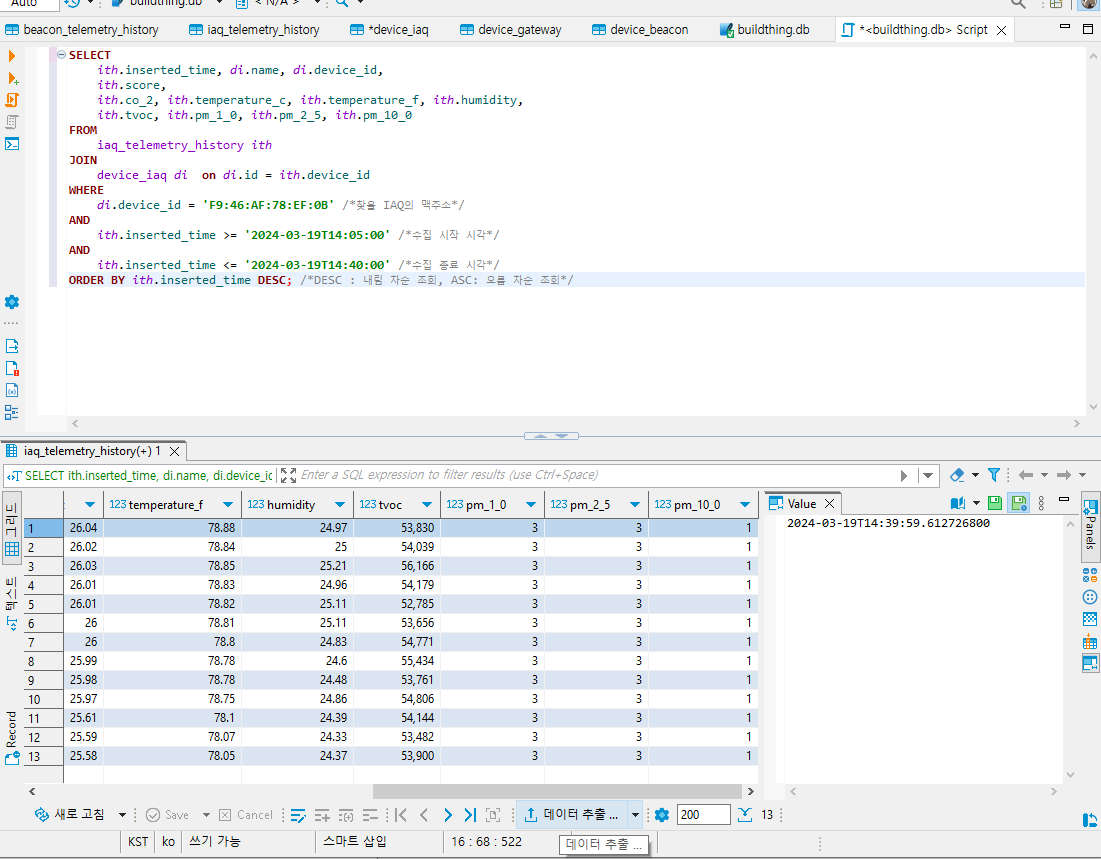Toggle the Panels side view
The height and width of the screenshot is (859, 1101).
[x=1090, y=525]
